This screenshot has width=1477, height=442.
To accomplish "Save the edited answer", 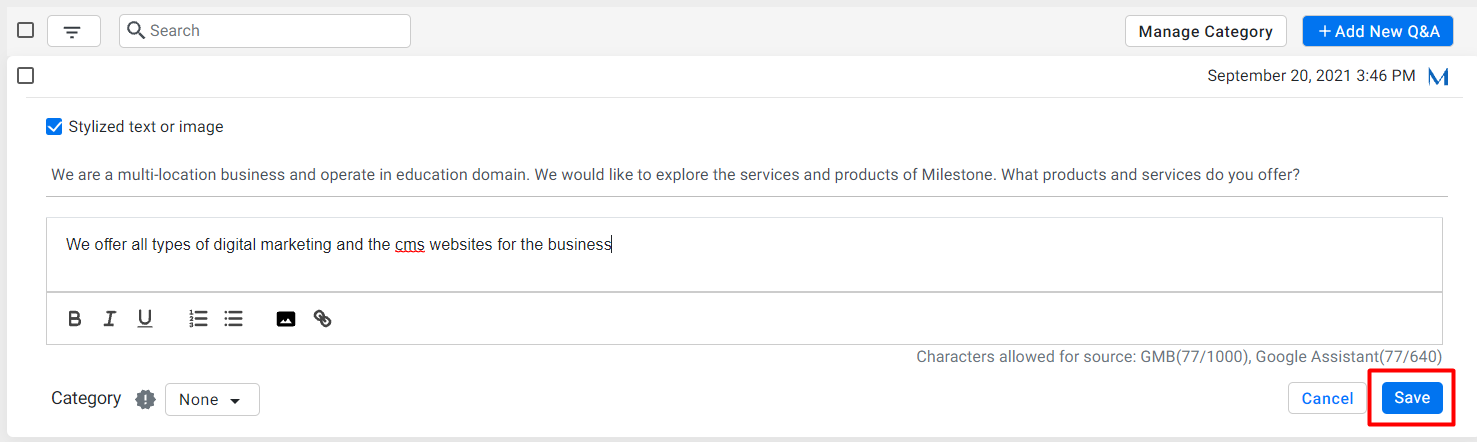I will coord(1412,398).
